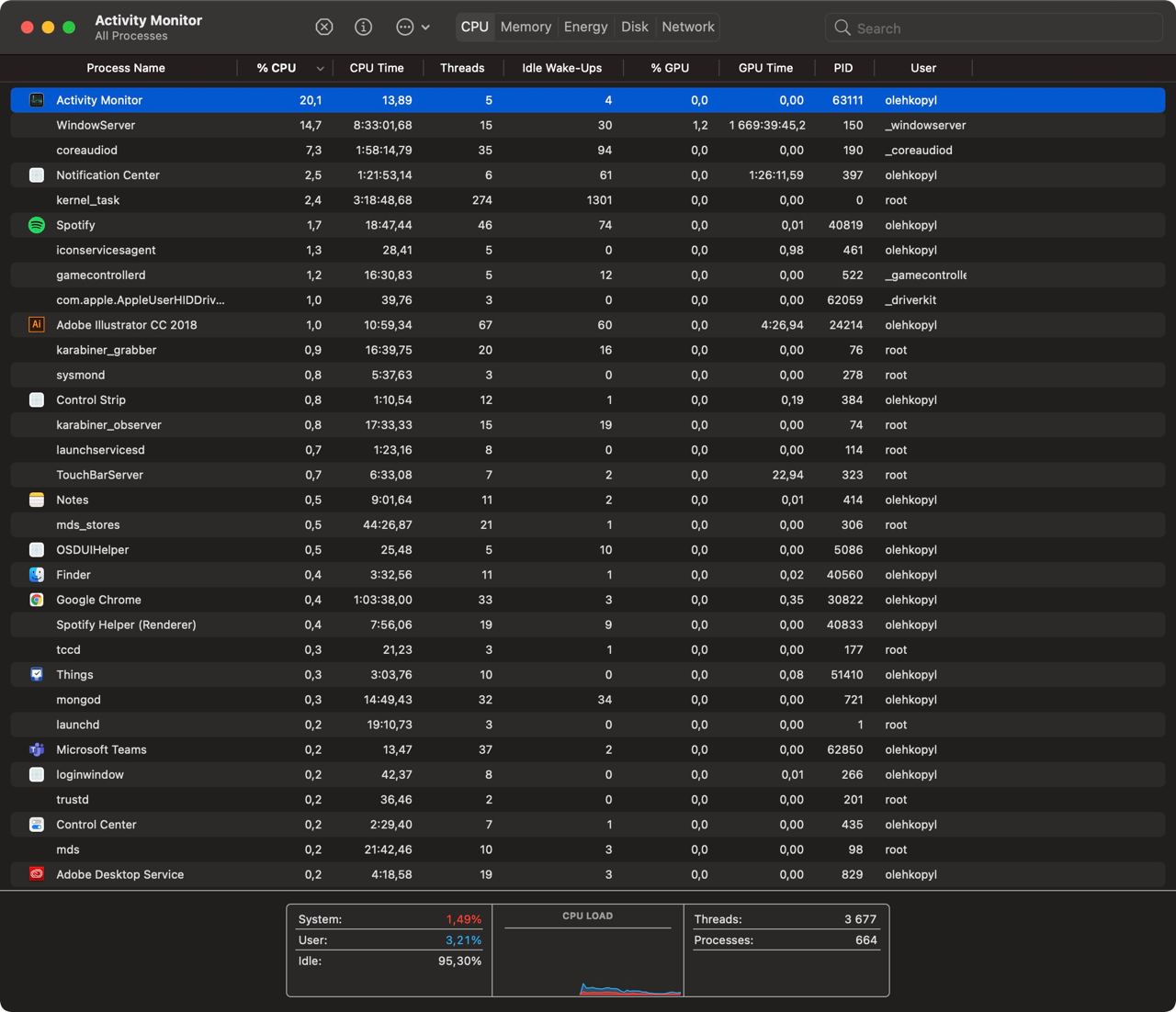This screenshot has height=1012, width=1176.
Task: Select the launchservicesd process row
Action: [x=588, y=450]
